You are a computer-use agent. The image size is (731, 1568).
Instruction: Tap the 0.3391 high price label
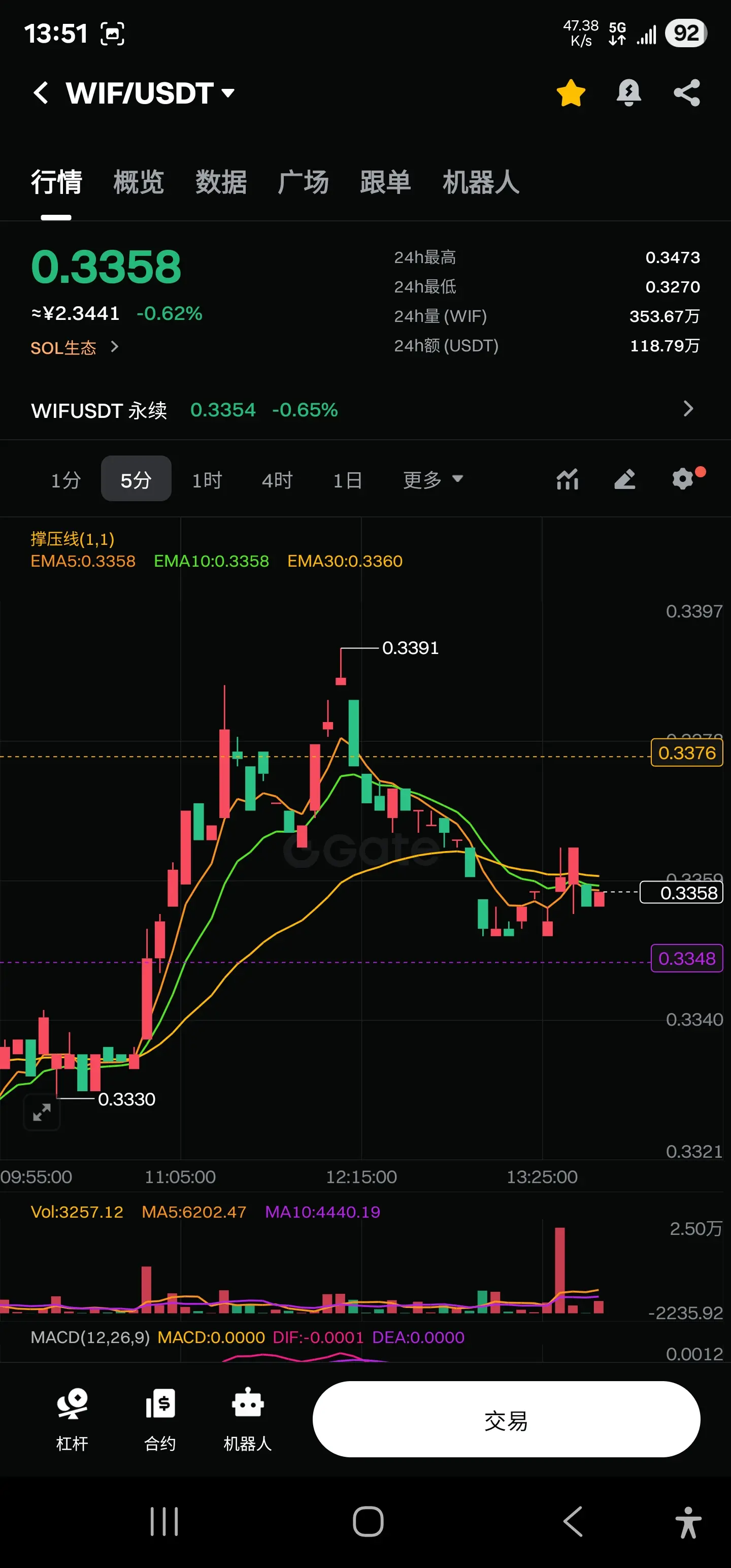(410, 647)
